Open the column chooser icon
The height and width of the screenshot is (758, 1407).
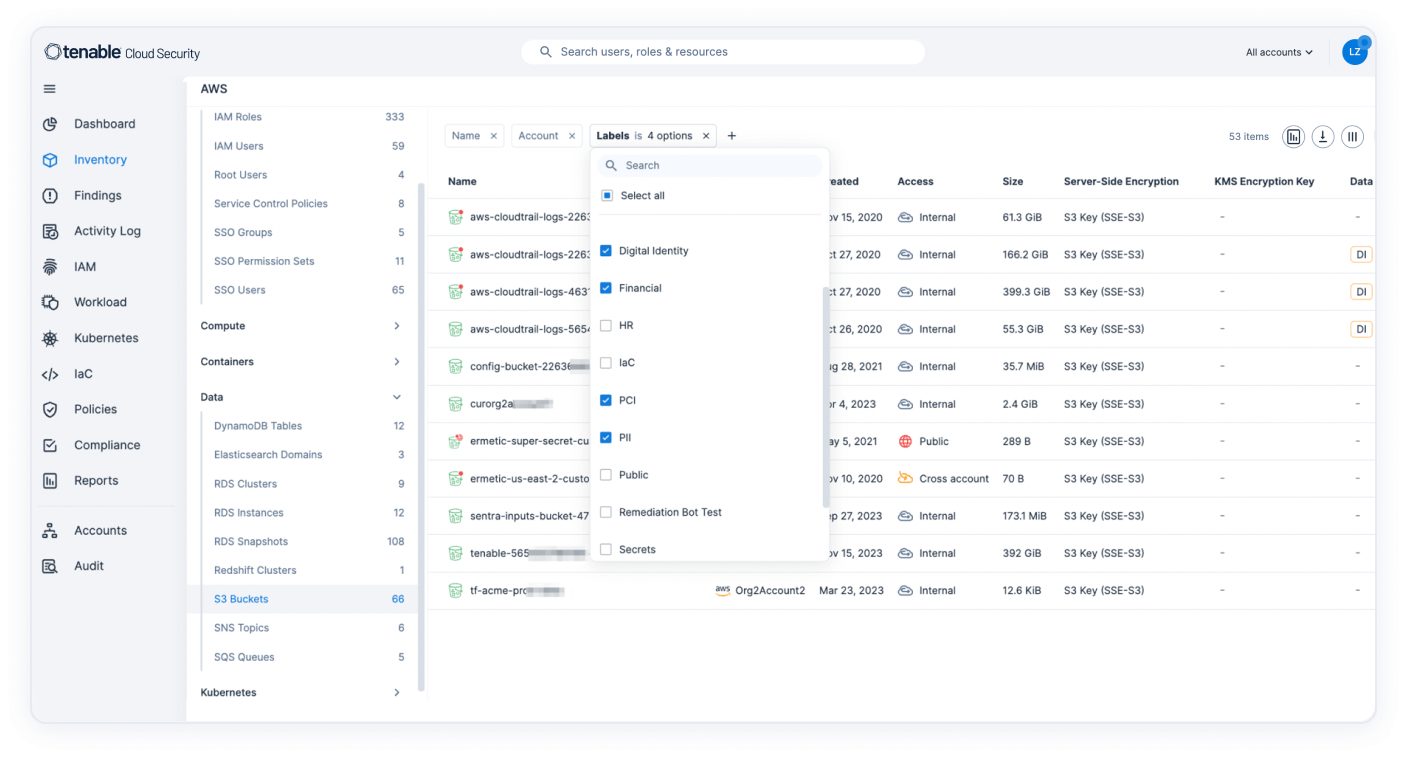coord(1352,137)
